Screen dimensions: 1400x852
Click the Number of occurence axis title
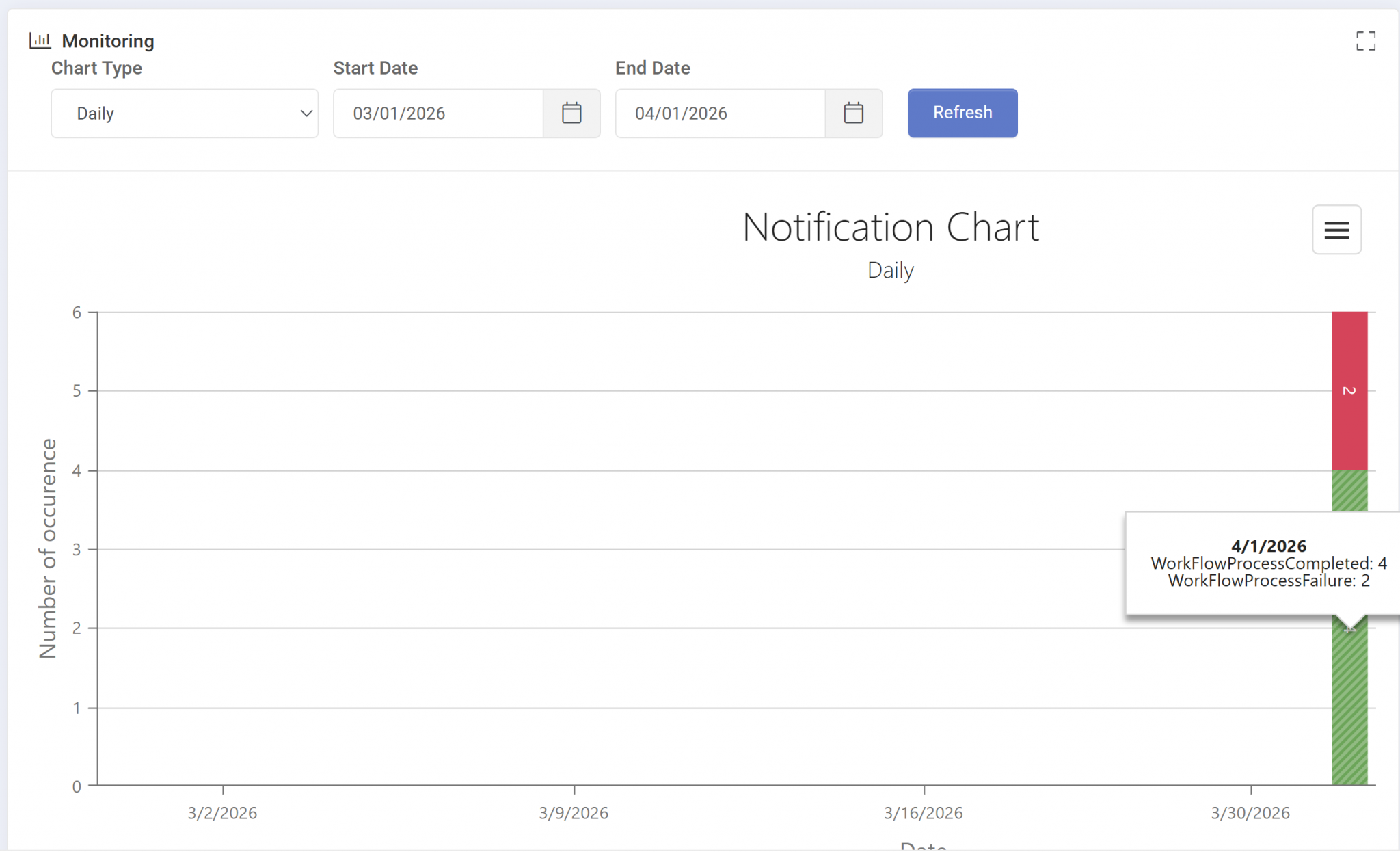[48, 548]
